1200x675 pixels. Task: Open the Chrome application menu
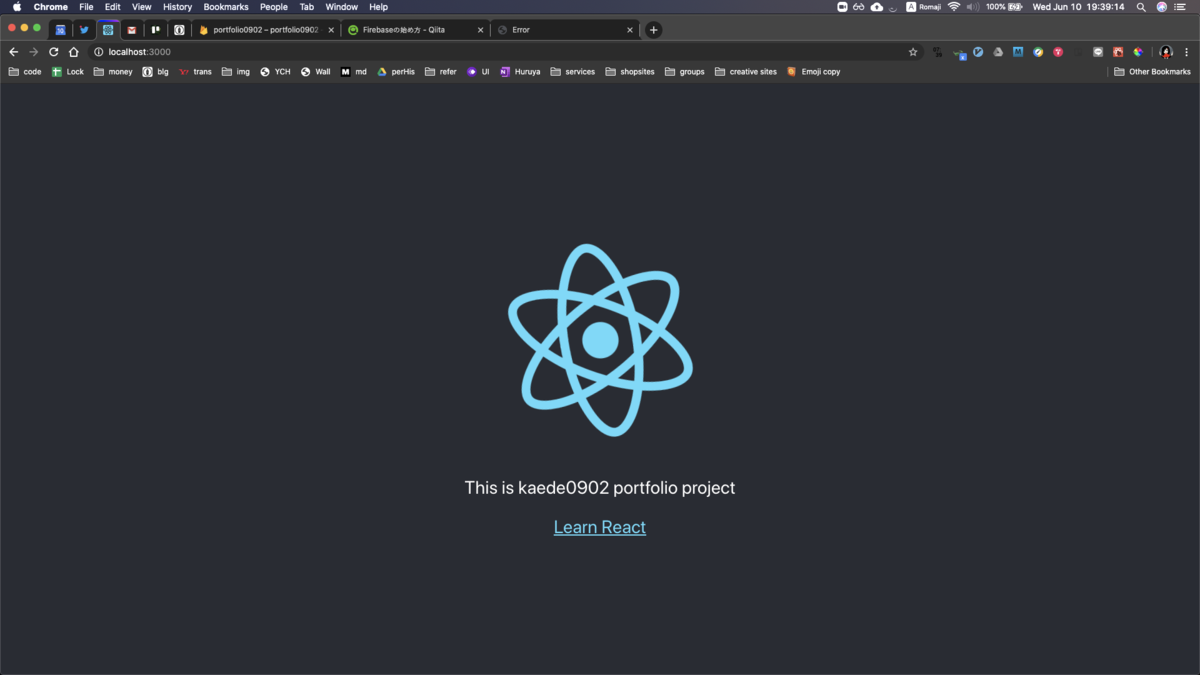coord(51,7)
